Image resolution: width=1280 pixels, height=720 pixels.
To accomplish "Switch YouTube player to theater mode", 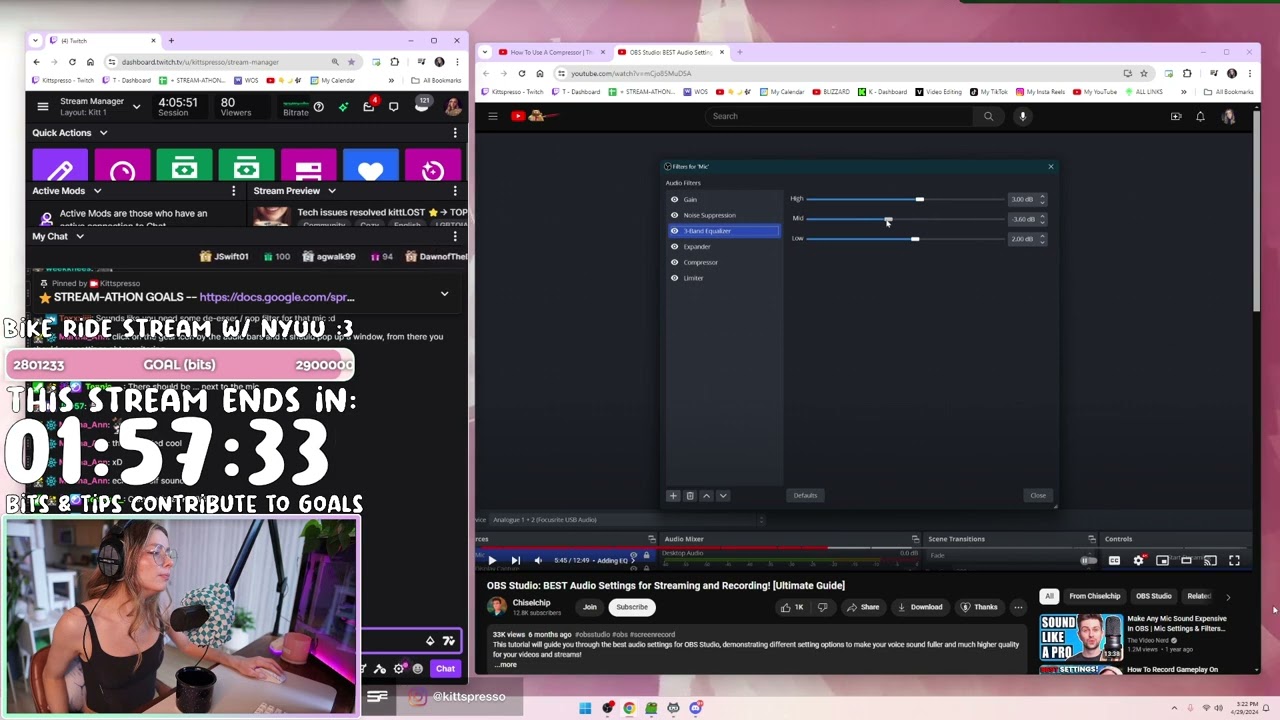I will (x=1186, y=561).
